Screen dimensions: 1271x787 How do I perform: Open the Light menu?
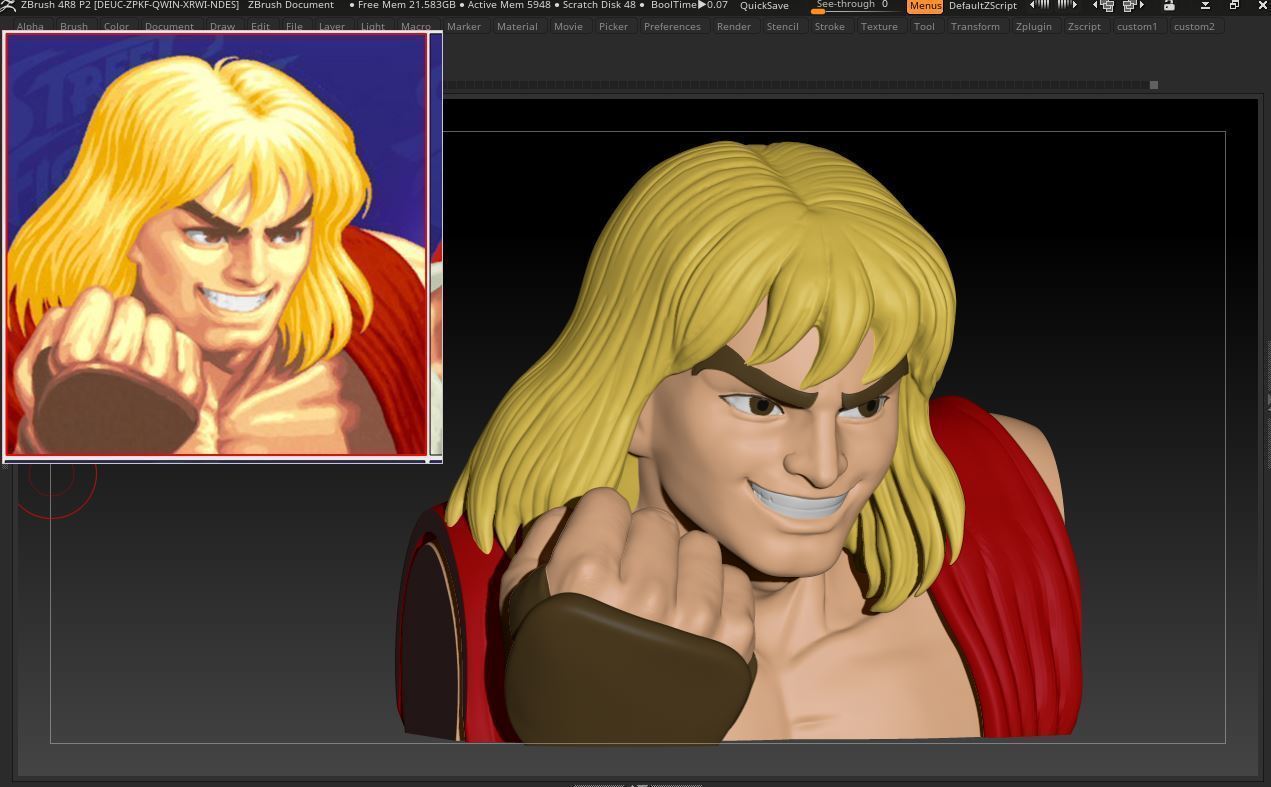coord(373,26)
